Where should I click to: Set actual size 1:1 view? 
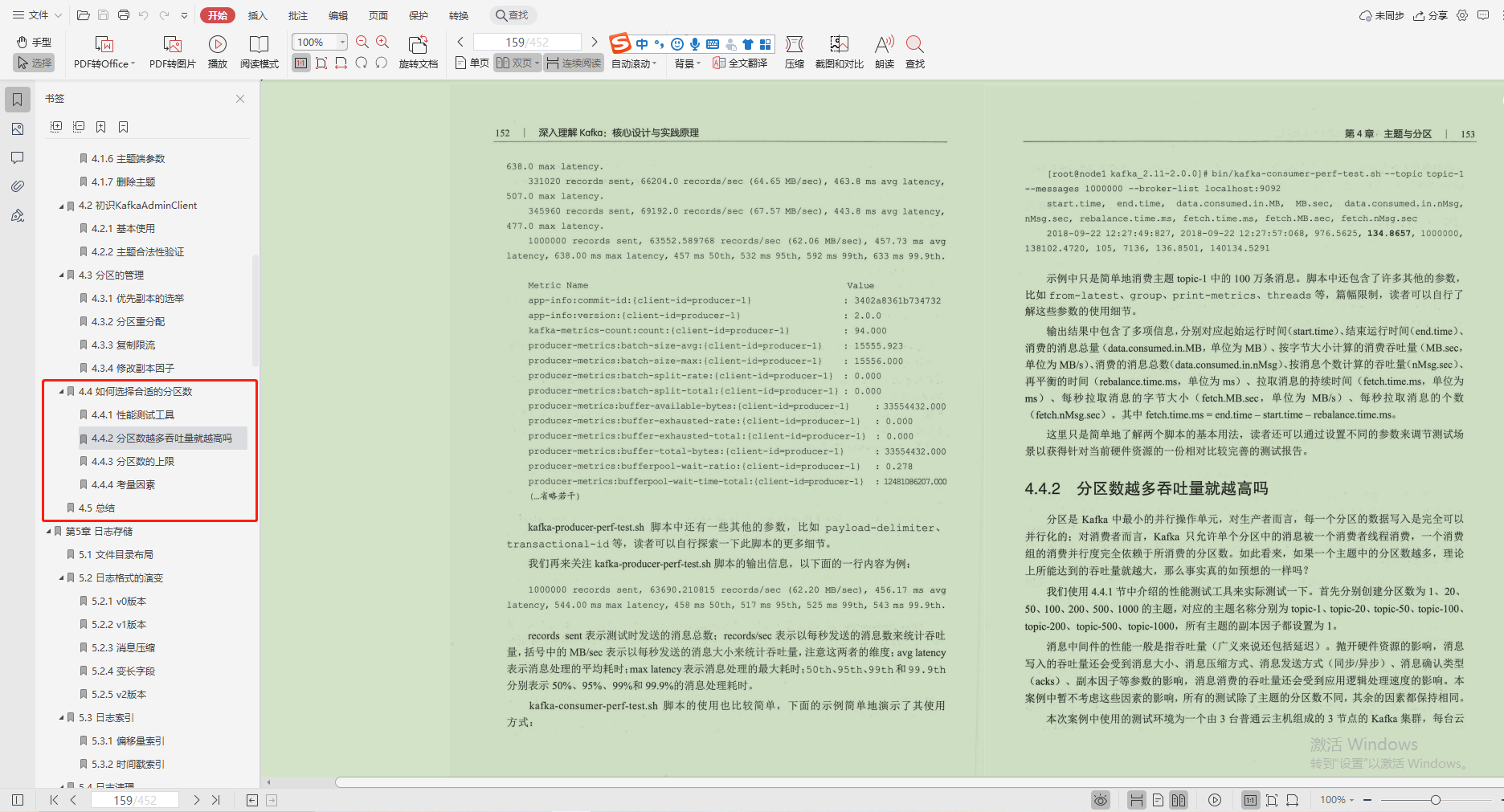coord(301,63)
